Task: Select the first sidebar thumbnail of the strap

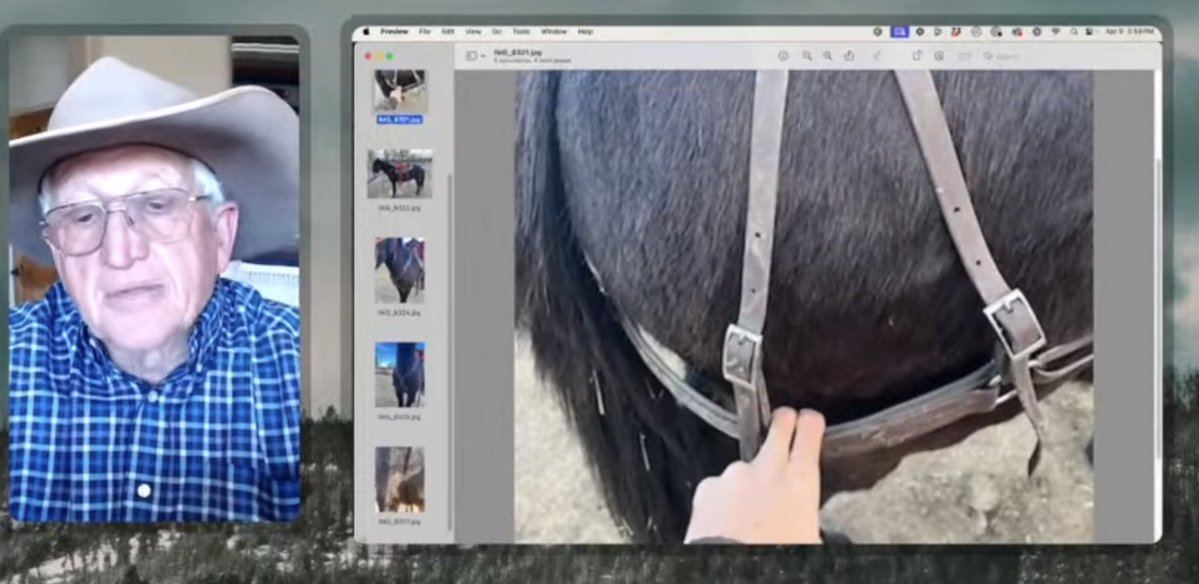Action: [x=400, y=91]
